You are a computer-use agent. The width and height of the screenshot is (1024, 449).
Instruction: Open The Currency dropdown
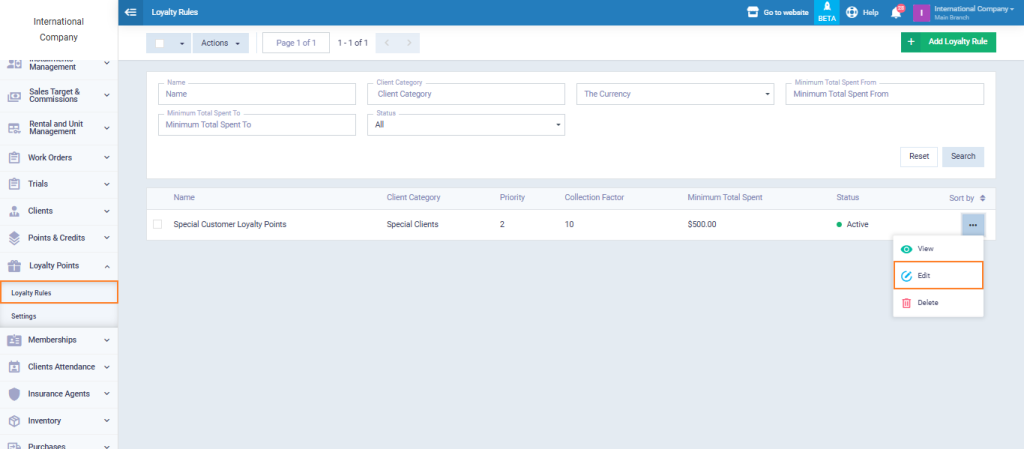pos(675,94)
